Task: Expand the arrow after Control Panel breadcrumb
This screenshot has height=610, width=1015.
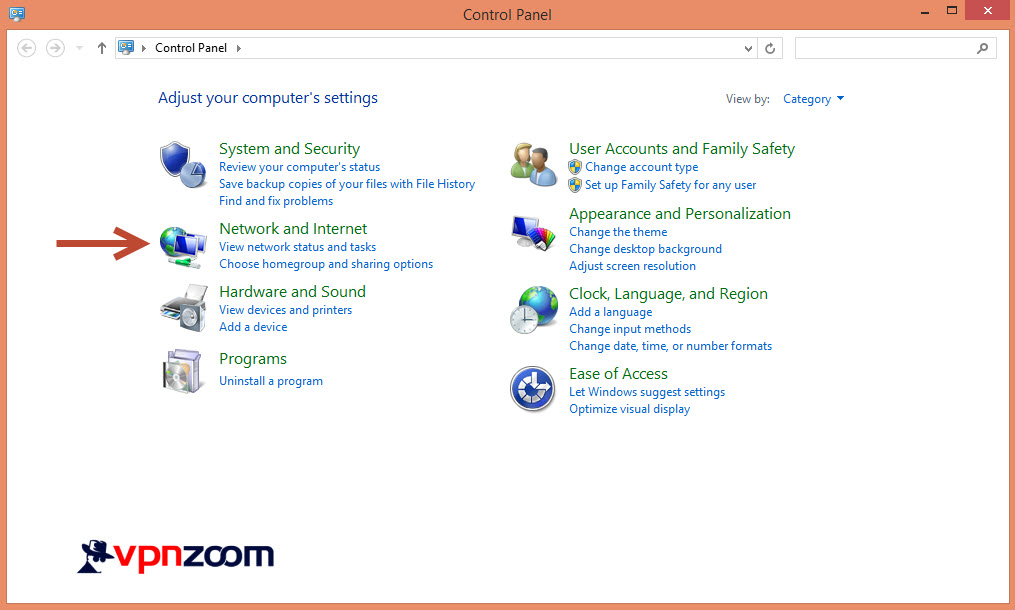Action: tap(239, 48)
